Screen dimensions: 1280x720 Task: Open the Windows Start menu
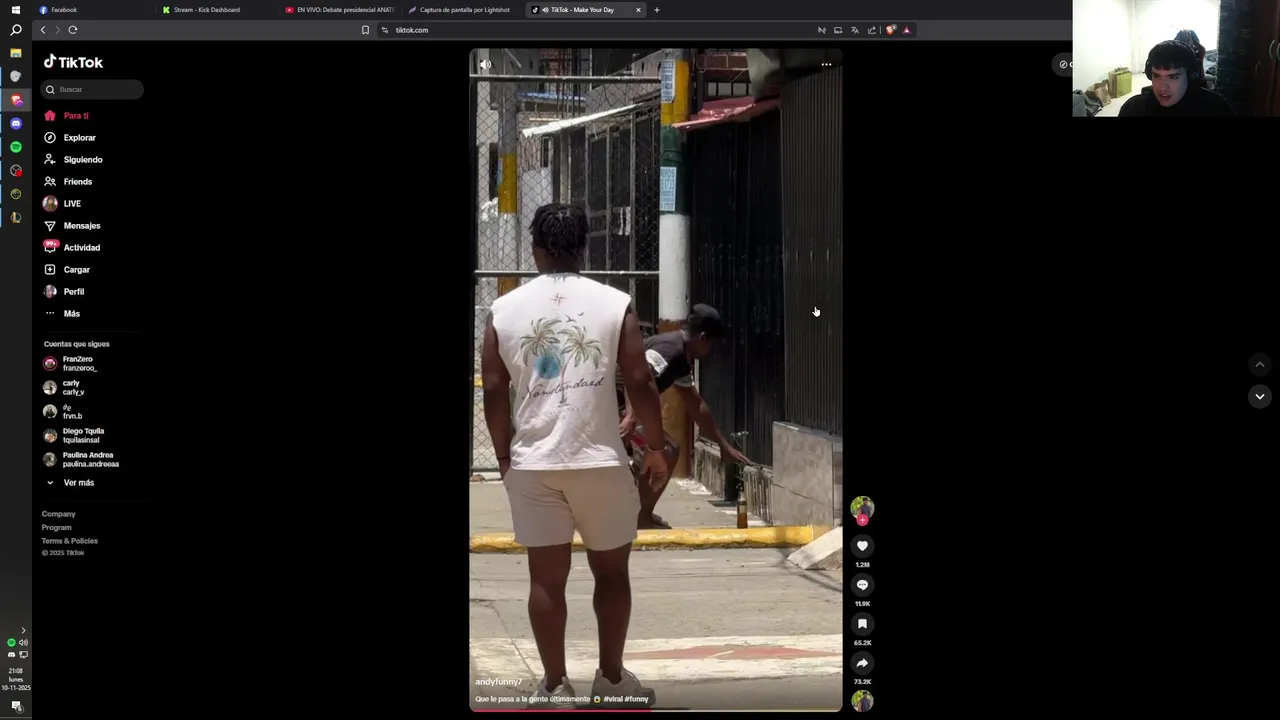click(16, 10)
